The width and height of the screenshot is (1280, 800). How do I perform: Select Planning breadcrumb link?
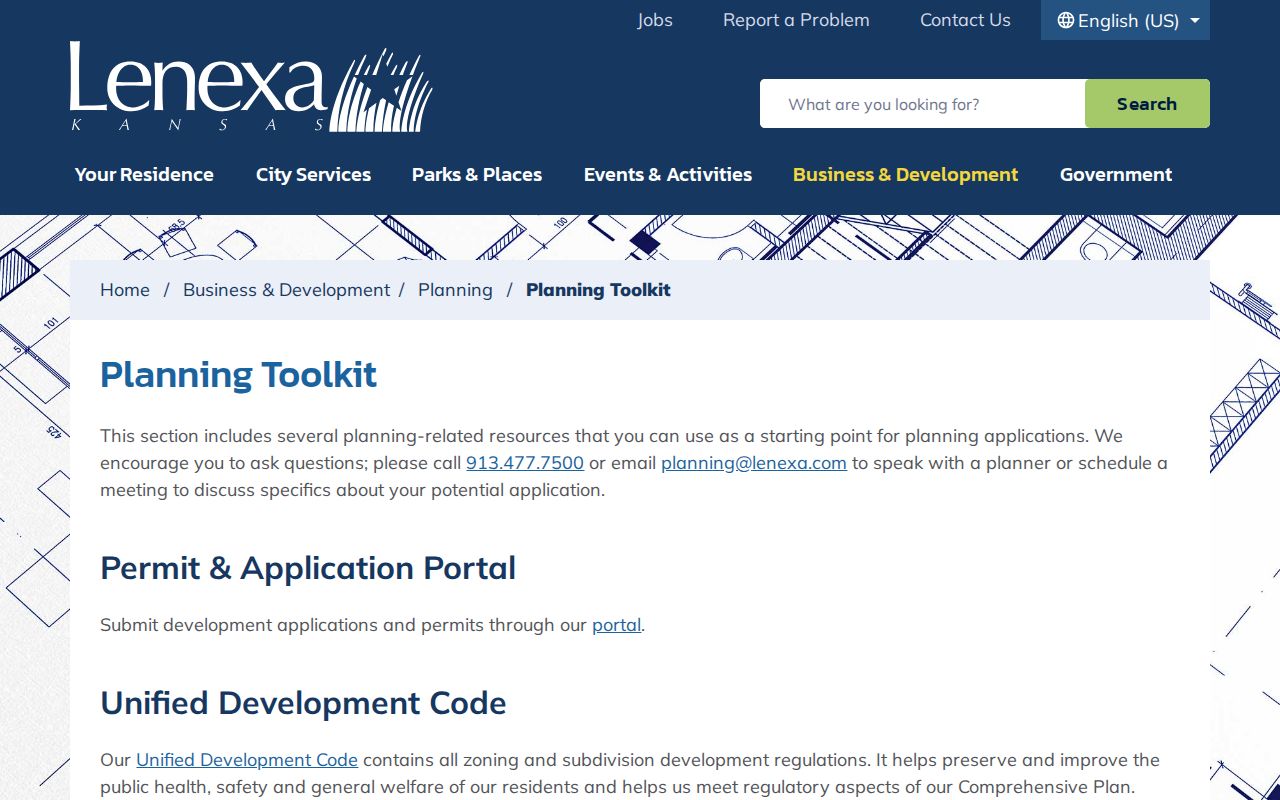(x=455, y=290)
